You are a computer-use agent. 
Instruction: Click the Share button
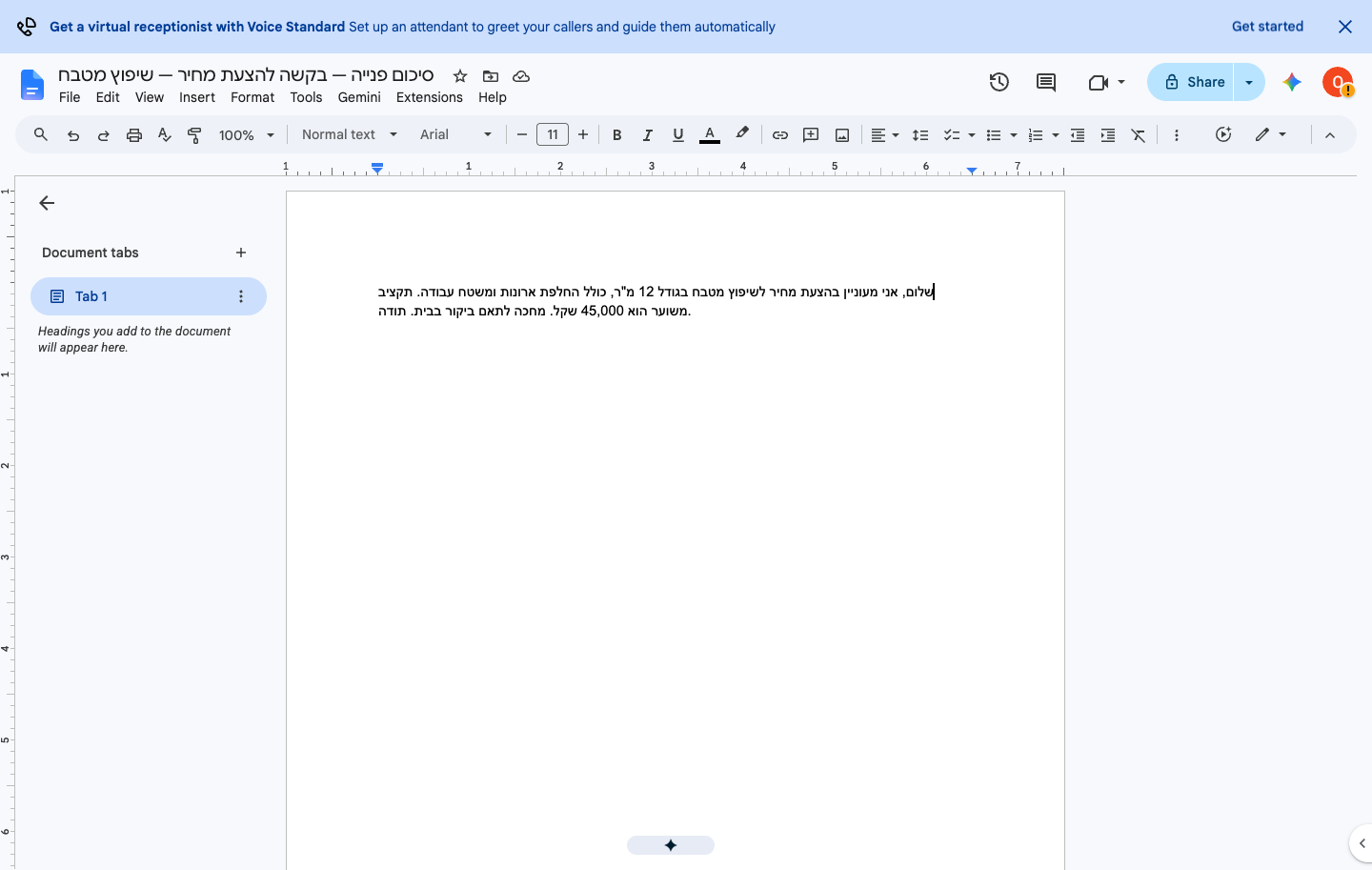point(1191,82)
